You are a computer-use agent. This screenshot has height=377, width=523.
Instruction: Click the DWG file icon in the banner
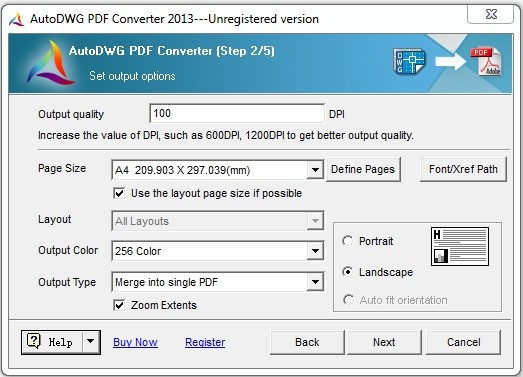409,61
